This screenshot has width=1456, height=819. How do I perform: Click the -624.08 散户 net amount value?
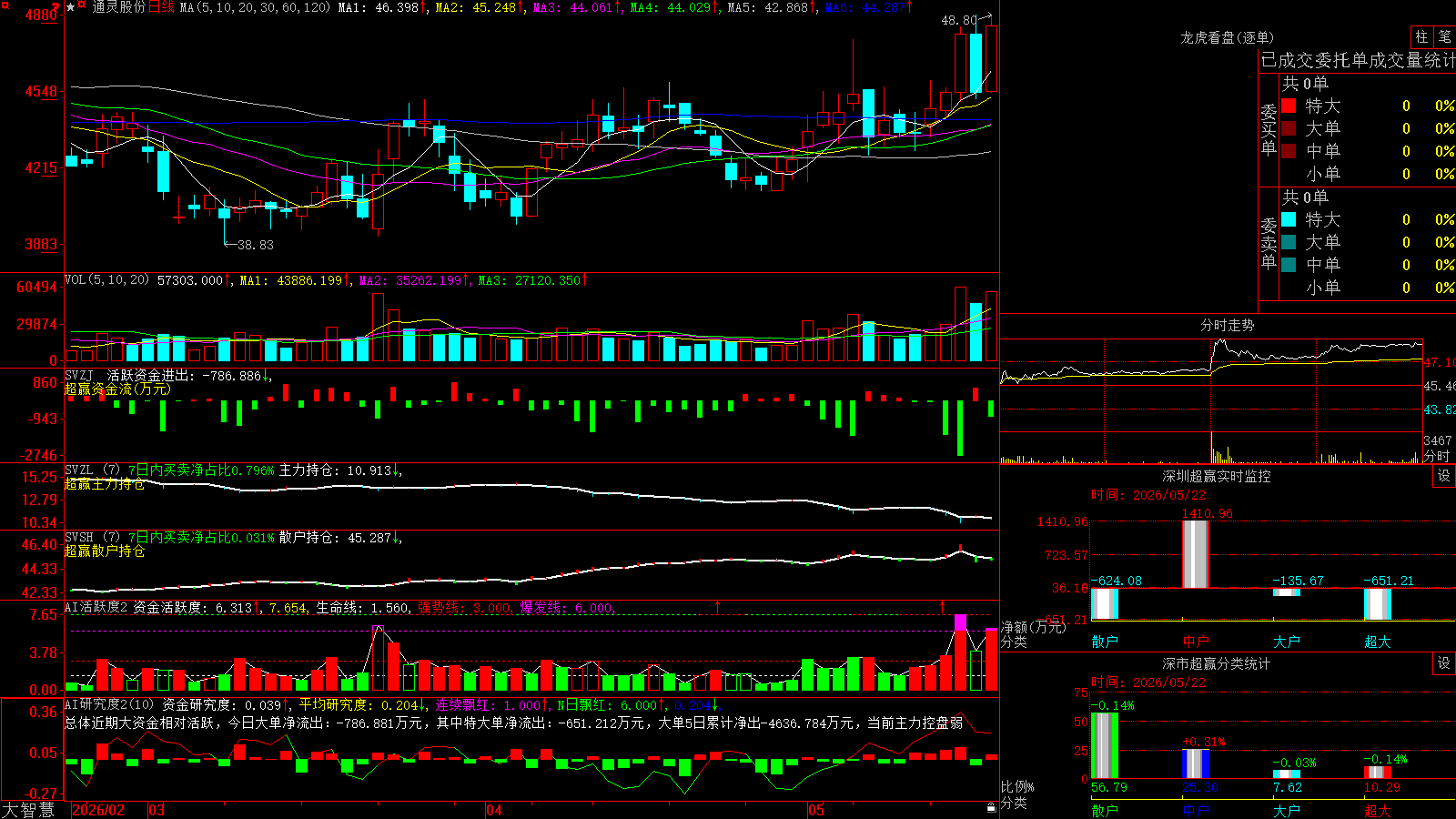(1117, 581)
